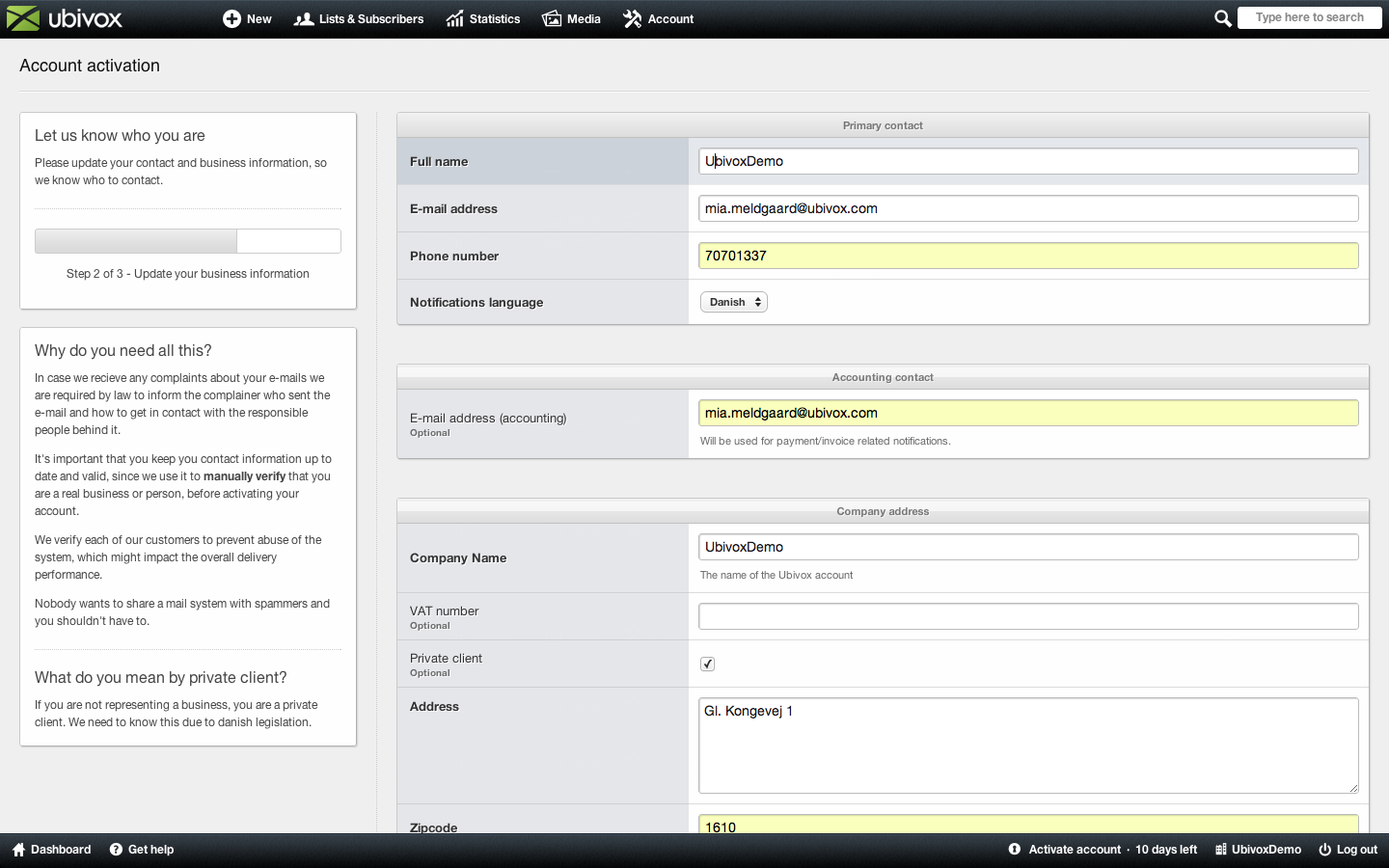Click Log out
This screenshot has height=868, width=1389.
click(x=1348, y=850)
